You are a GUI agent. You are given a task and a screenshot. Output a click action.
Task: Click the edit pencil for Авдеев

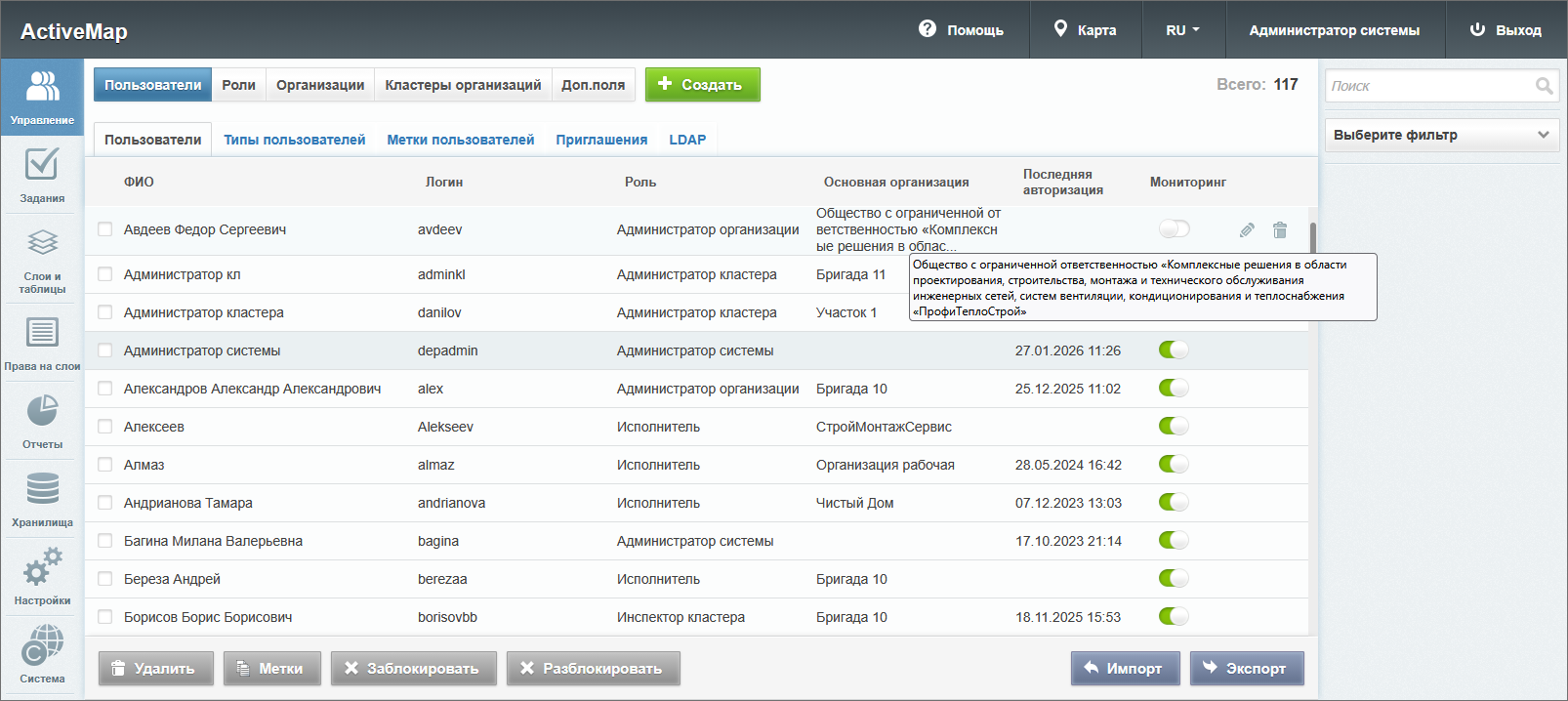click(x=1247, y=230)
